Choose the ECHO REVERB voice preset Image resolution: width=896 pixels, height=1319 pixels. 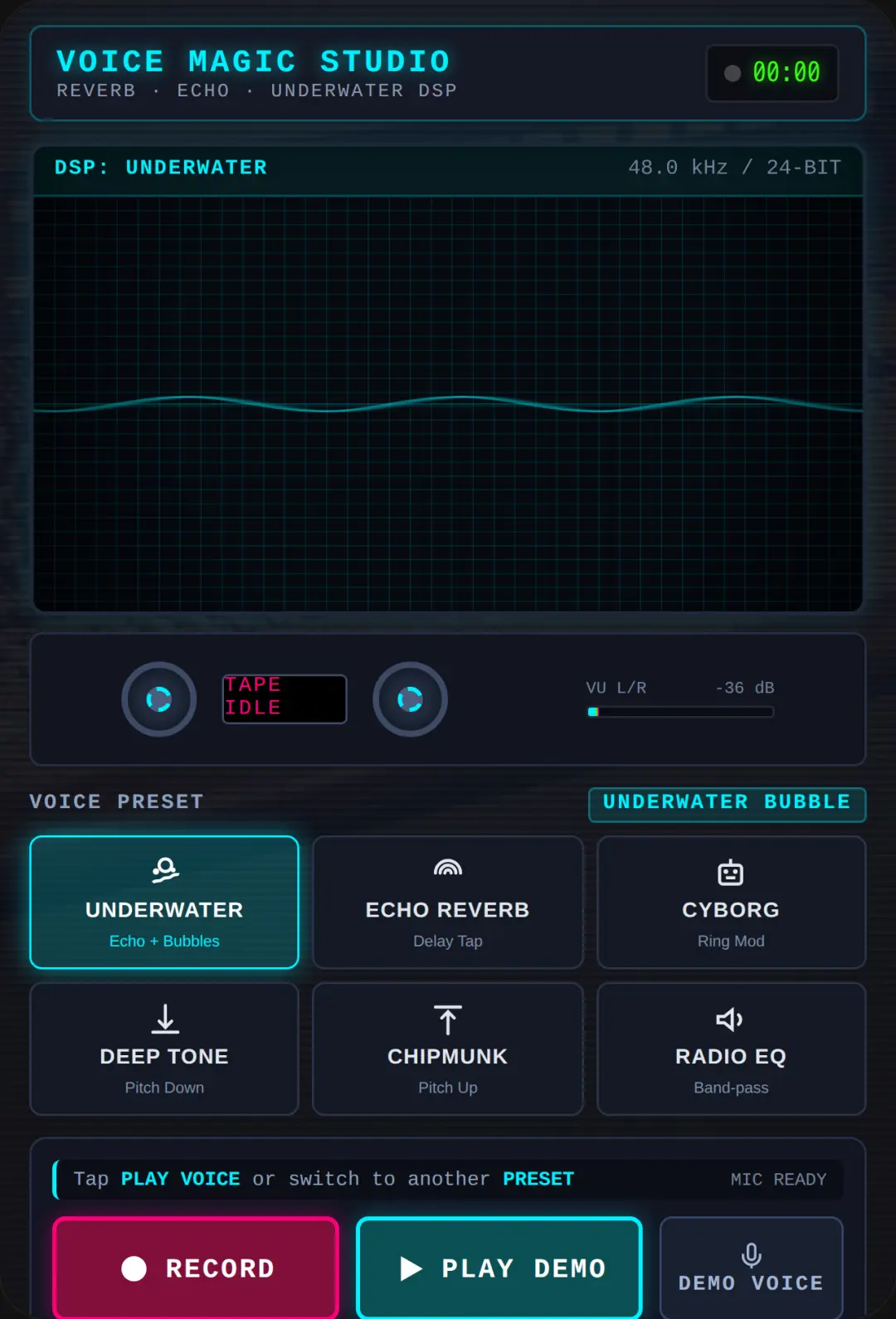click(x=448, y=902)
